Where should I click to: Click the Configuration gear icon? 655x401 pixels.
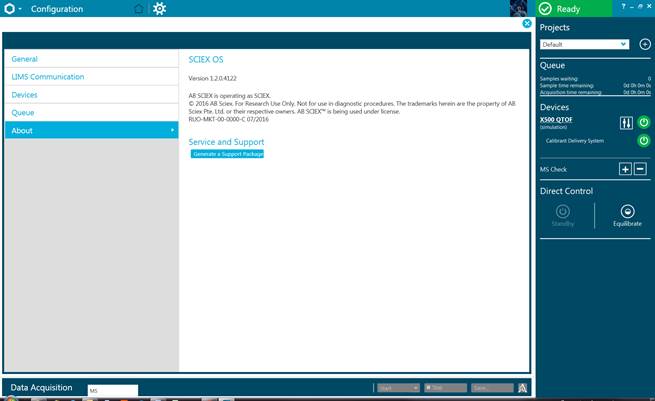[159, 8]
